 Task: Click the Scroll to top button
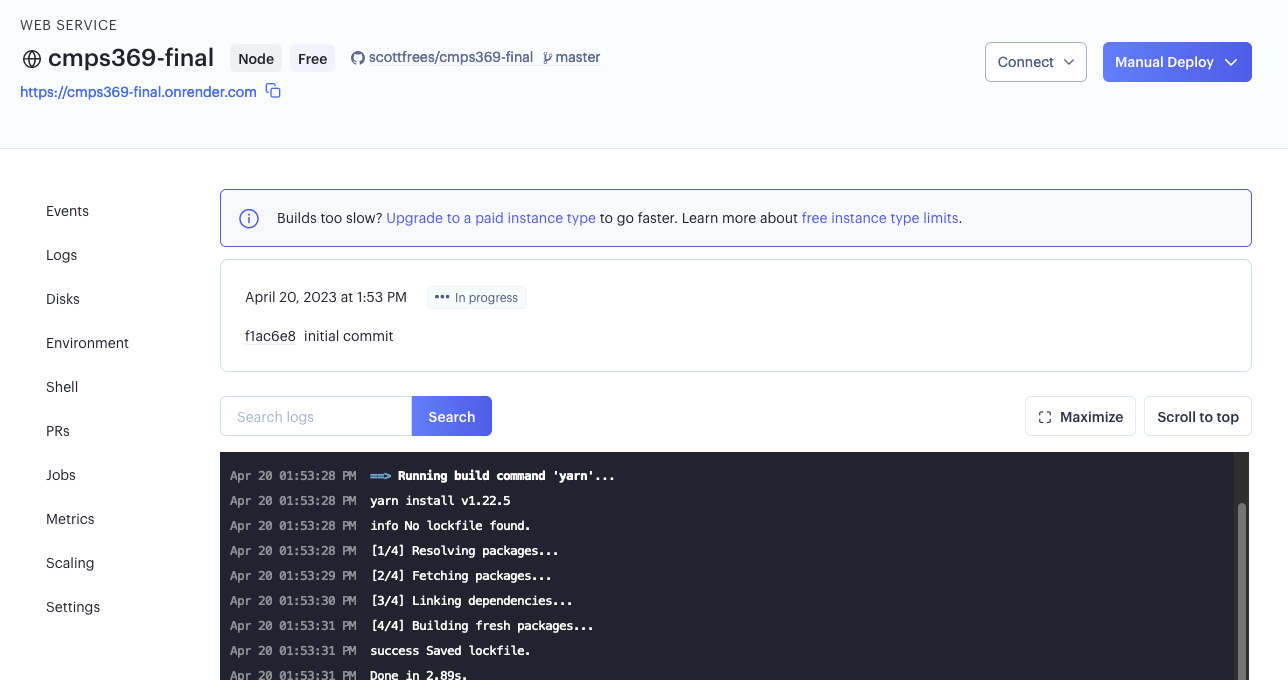[x=1197, y=417]
